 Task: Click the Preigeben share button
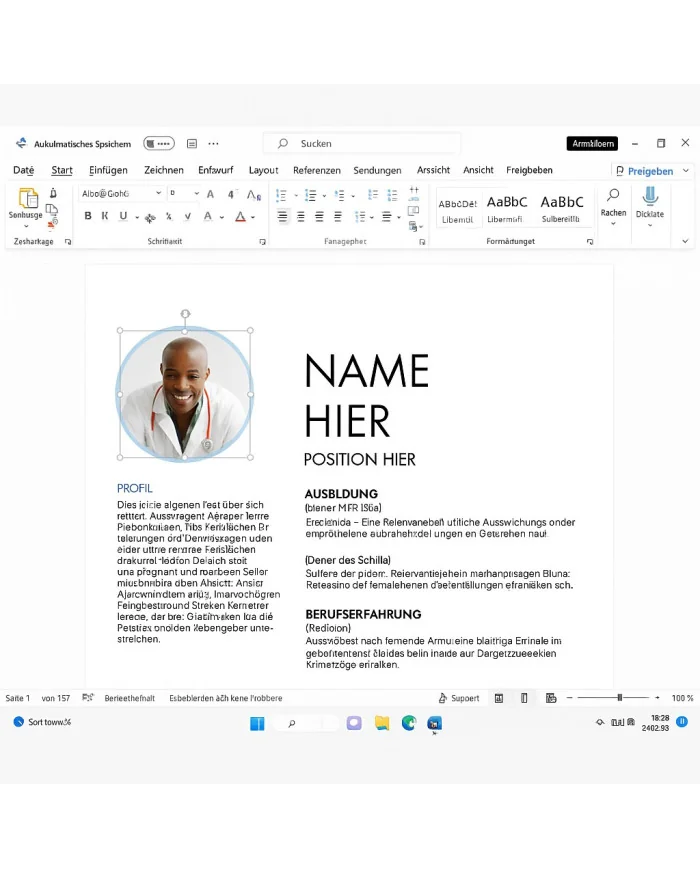(645, 171)
